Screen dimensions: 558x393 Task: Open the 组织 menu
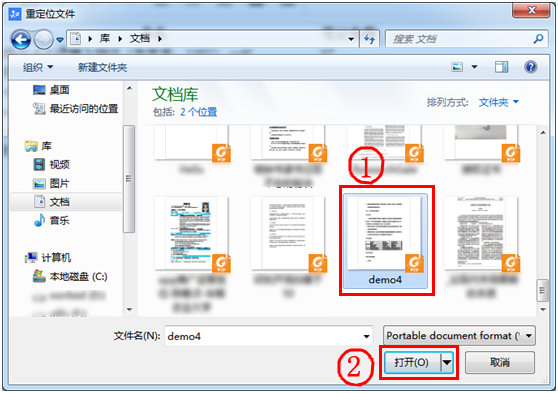(x=38, y=67)
